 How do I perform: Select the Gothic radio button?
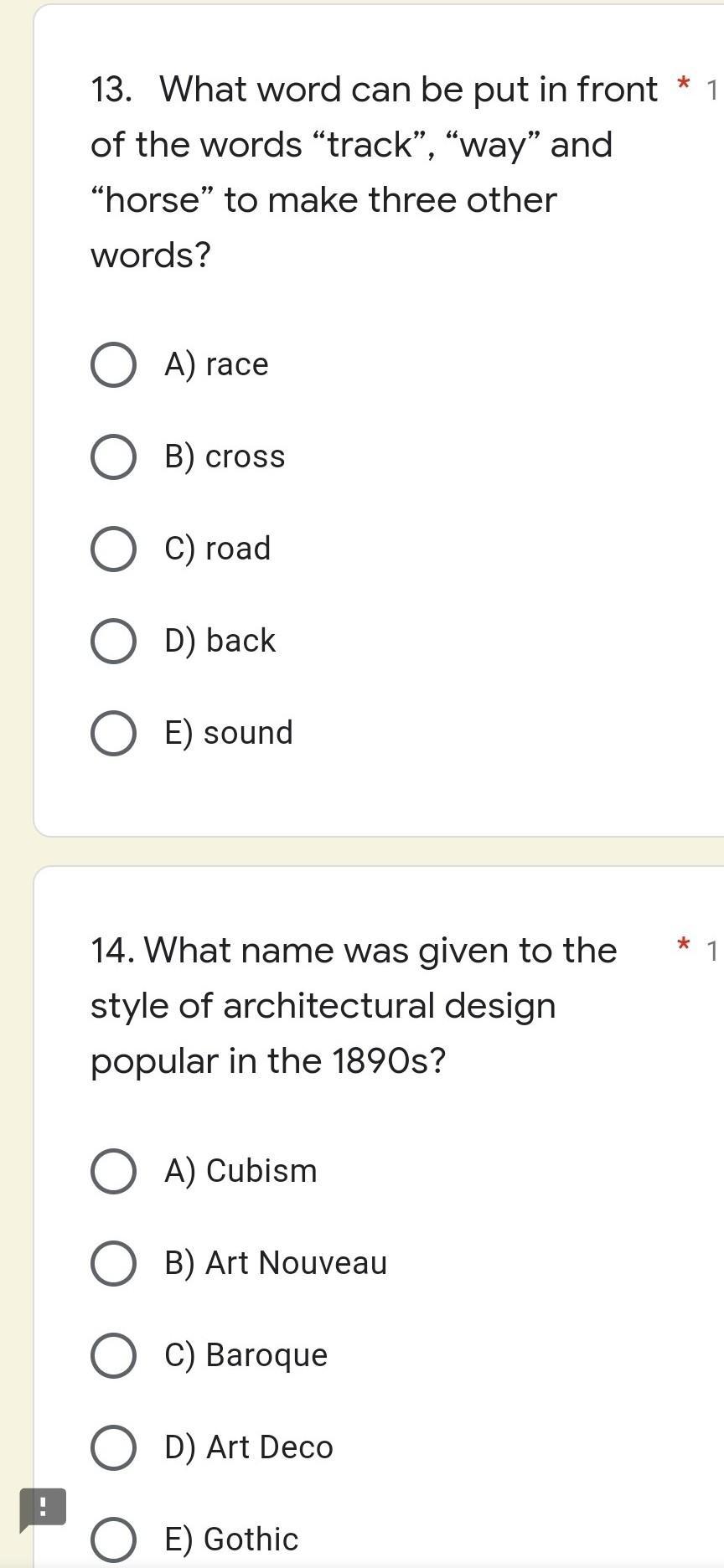point(113,1540)
